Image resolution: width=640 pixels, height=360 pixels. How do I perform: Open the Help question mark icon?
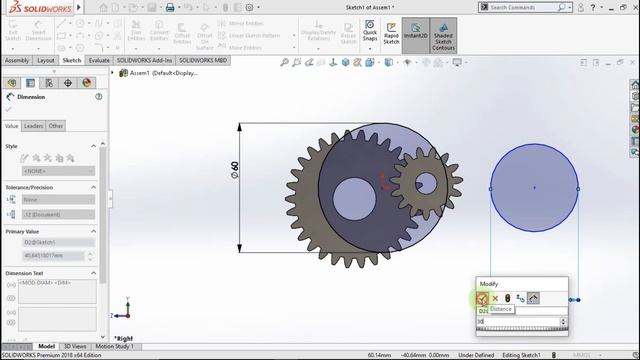click(x=593, y=7)
